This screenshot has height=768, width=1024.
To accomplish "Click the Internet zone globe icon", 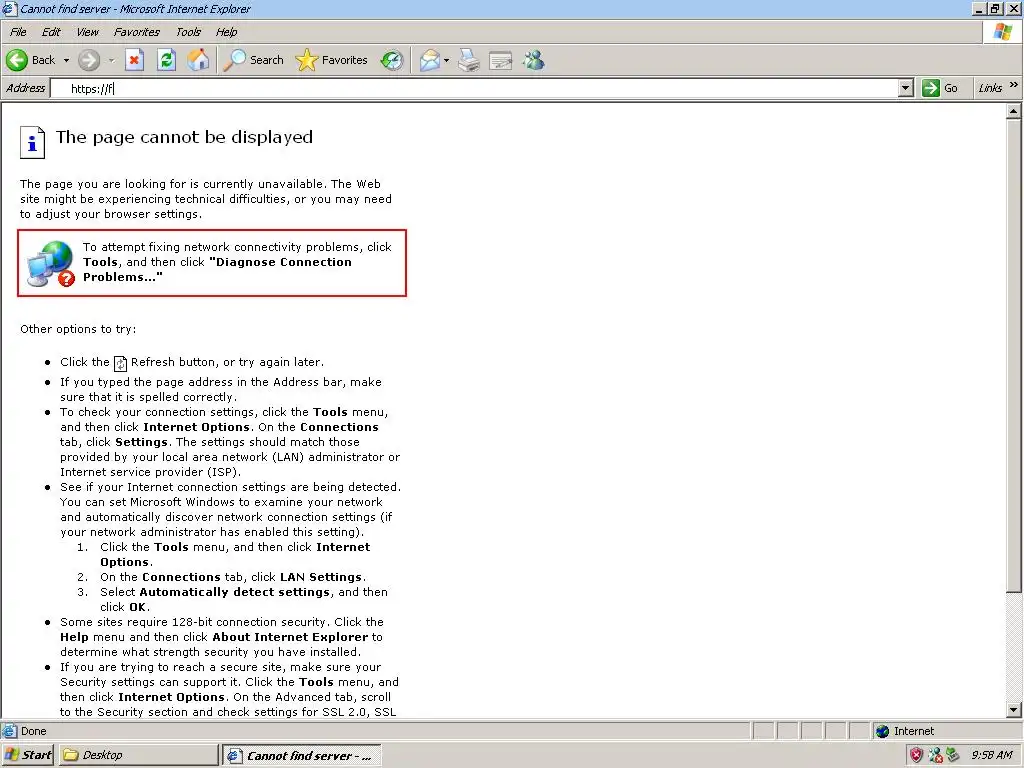I will (x=882, y=731).
